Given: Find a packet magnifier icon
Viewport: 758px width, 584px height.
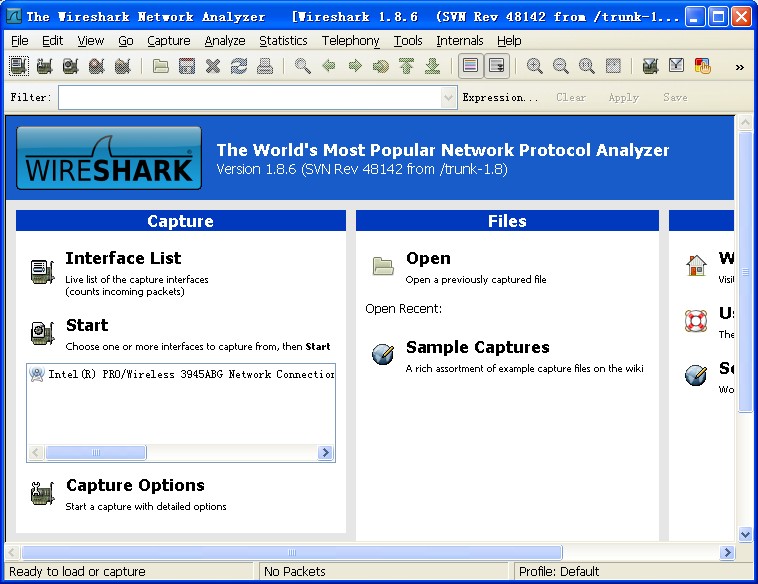Looking at the screenshot, I should click(303, 65).
